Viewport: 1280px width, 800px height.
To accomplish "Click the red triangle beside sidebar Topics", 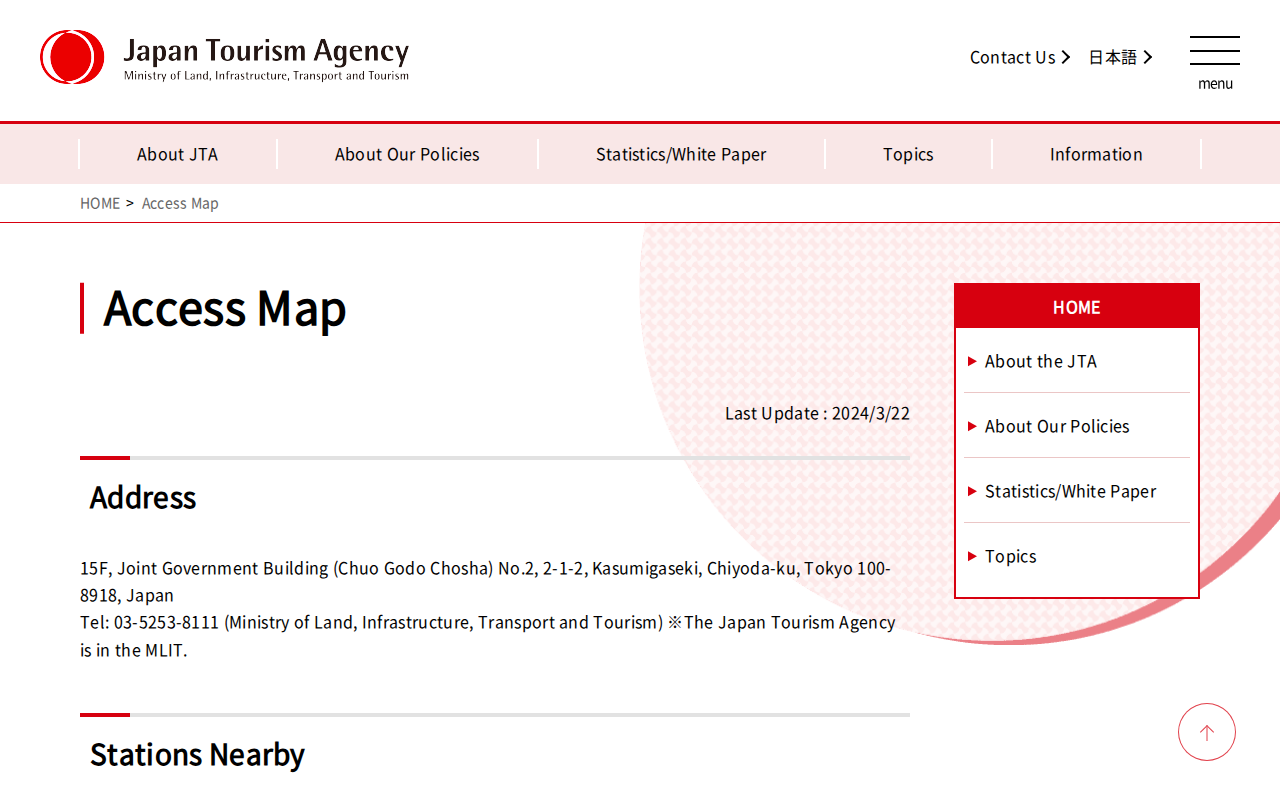I will pos(972,556).
